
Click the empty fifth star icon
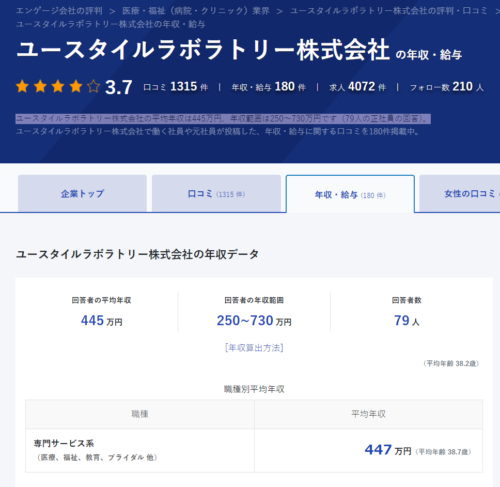[94, 86]
